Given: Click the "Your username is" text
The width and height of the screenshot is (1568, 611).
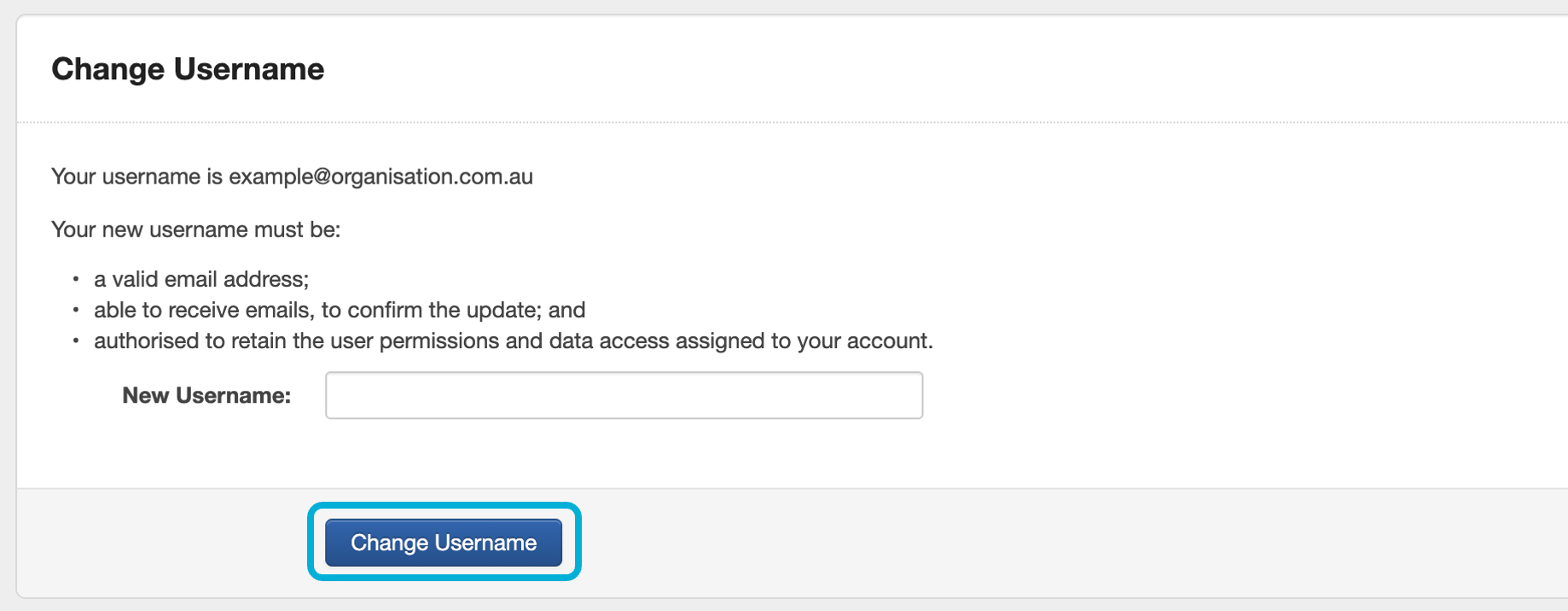Looking at the screenshot, I should tap(136, 177).
